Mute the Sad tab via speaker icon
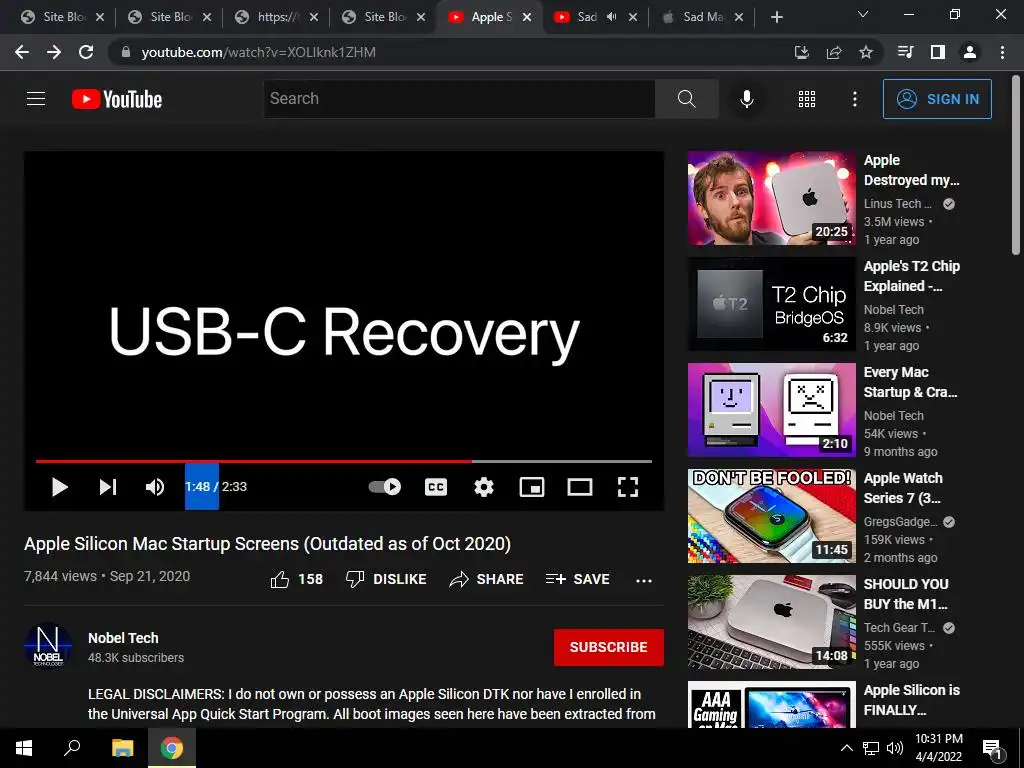Screen dimensions: 1024x768 click(x=611, y=17)
